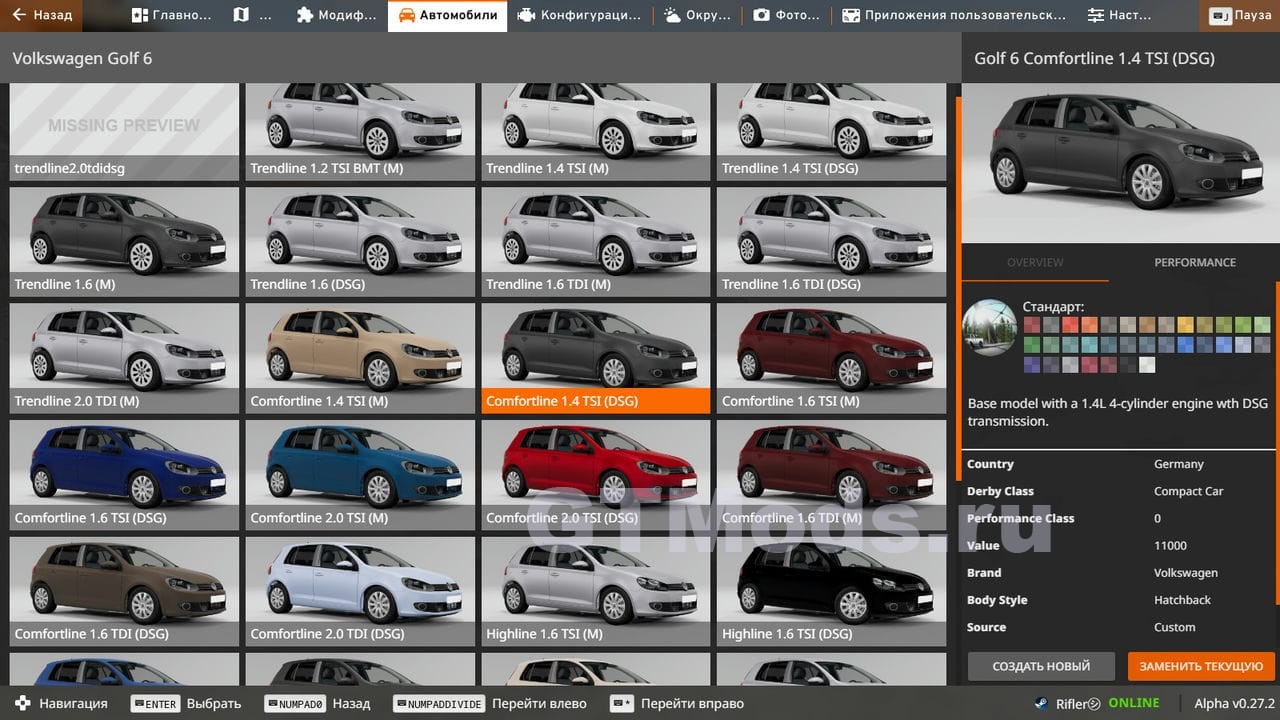Click the orange car icon on the Автомобили tab
Image resolution: width=1280 pixels, height=720 pixels.
pos(406,15)
